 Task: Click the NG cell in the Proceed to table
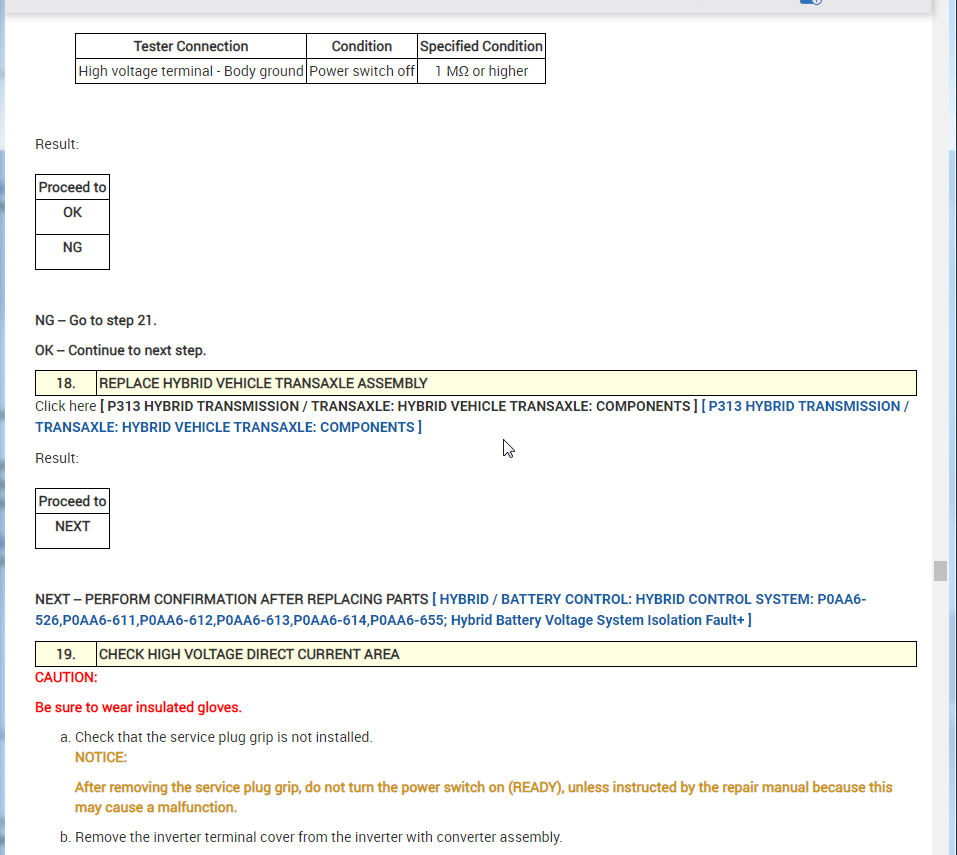[x=72, y=251]
